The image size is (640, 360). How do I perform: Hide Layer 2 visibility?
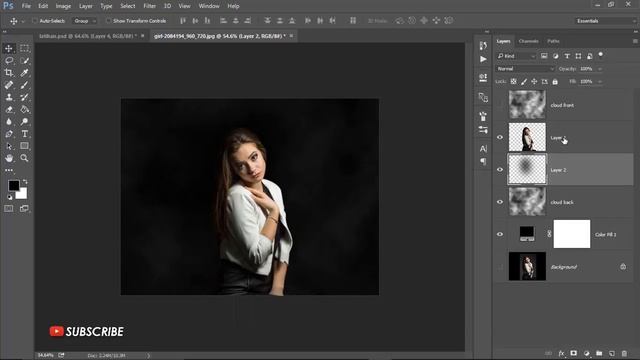pos(500,170)
